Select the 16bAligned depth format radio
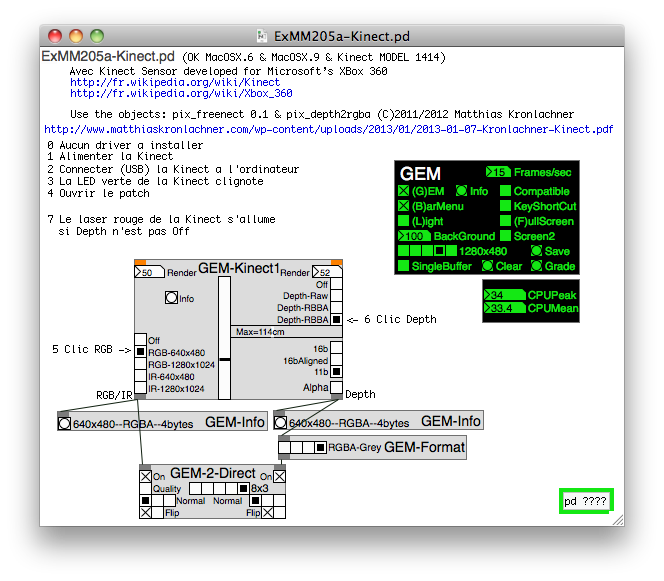Viewport: 664px width, 581px height. pos(336,360)
